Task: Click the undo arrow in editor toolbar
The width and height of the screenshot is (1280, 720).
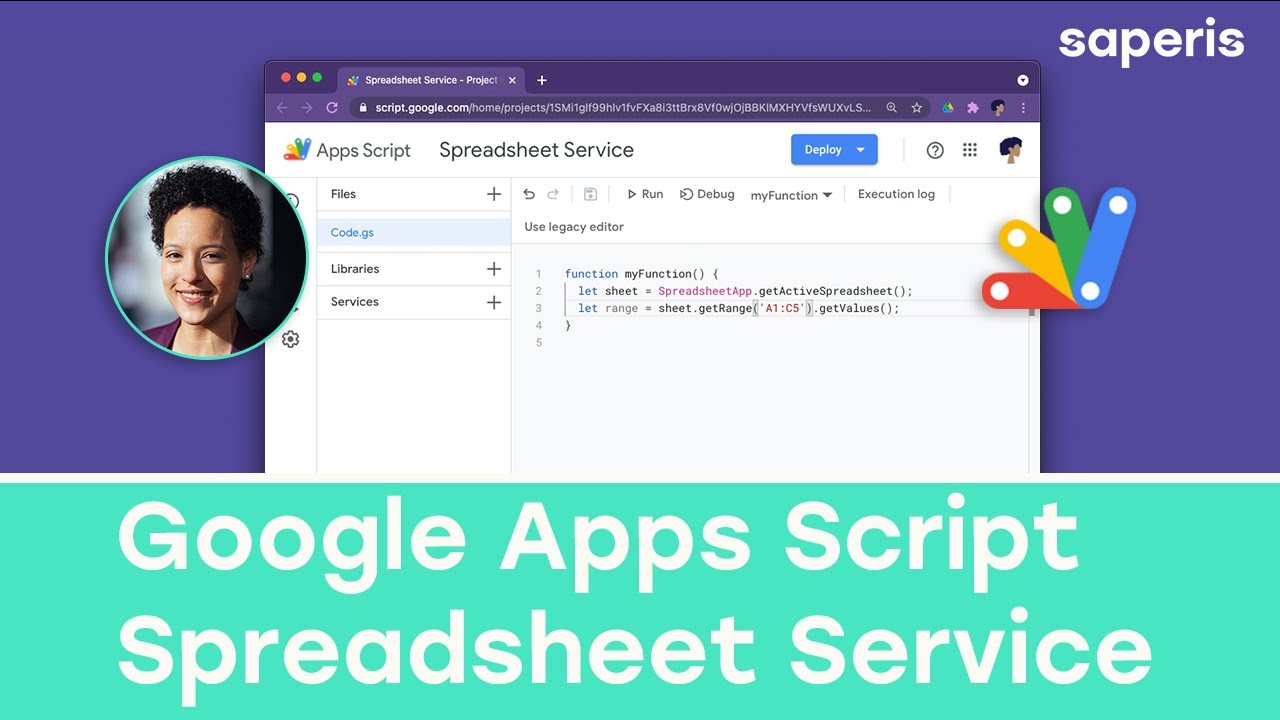Action: 529,194
